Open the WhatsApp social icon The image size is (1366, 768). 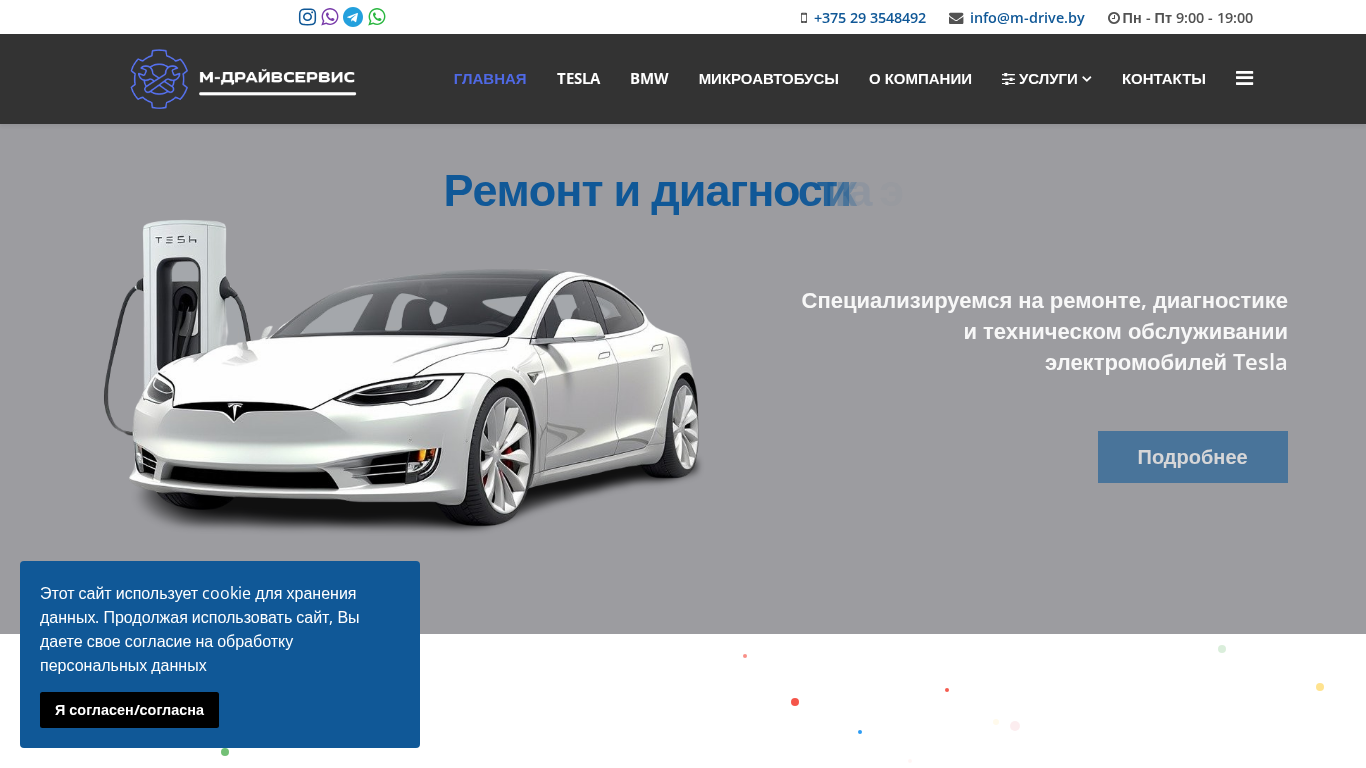pyautogui.click(x=377, y=17)
